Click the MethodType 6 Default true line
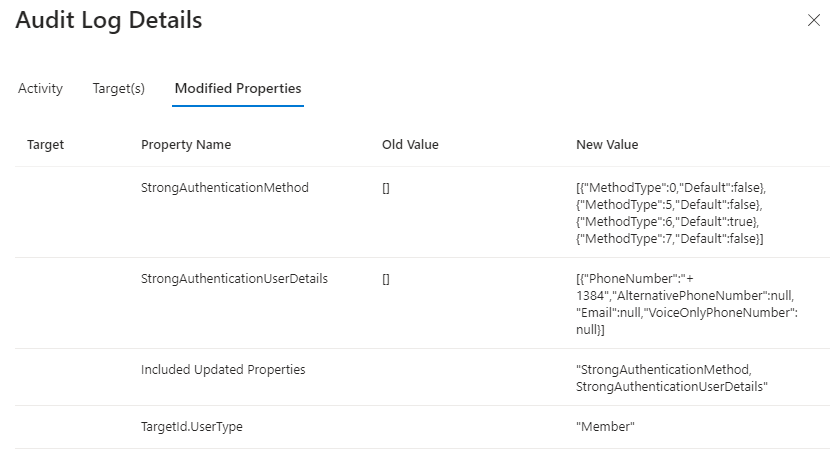 click(668, 221)
